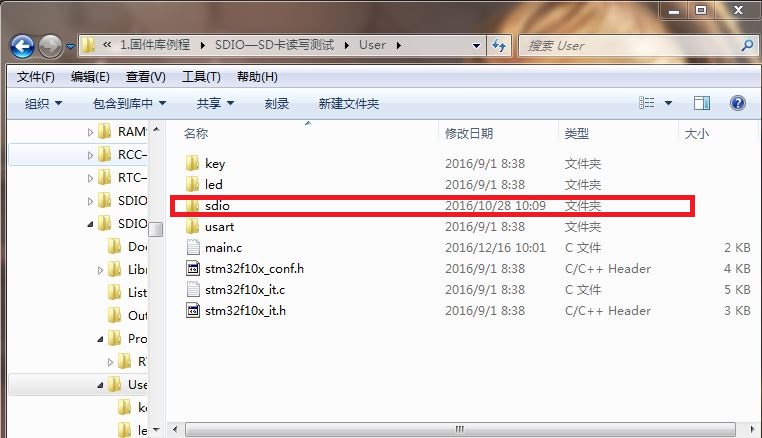Click the horizontal scrollbar thumb
762x438 pixels.
tap(460, 429)
